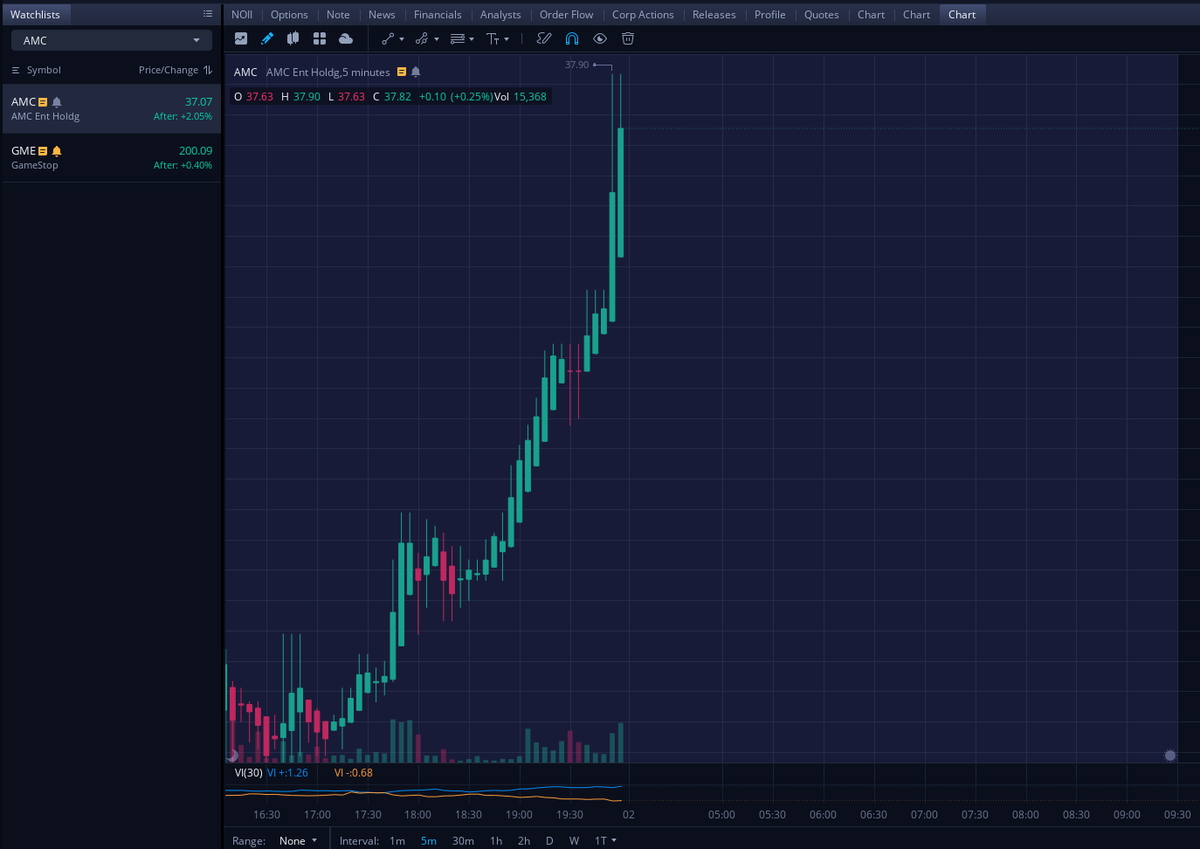Switch to candlestick chart style icon
The height and width of the screenshot is (849, 1200).
(293, 38)
